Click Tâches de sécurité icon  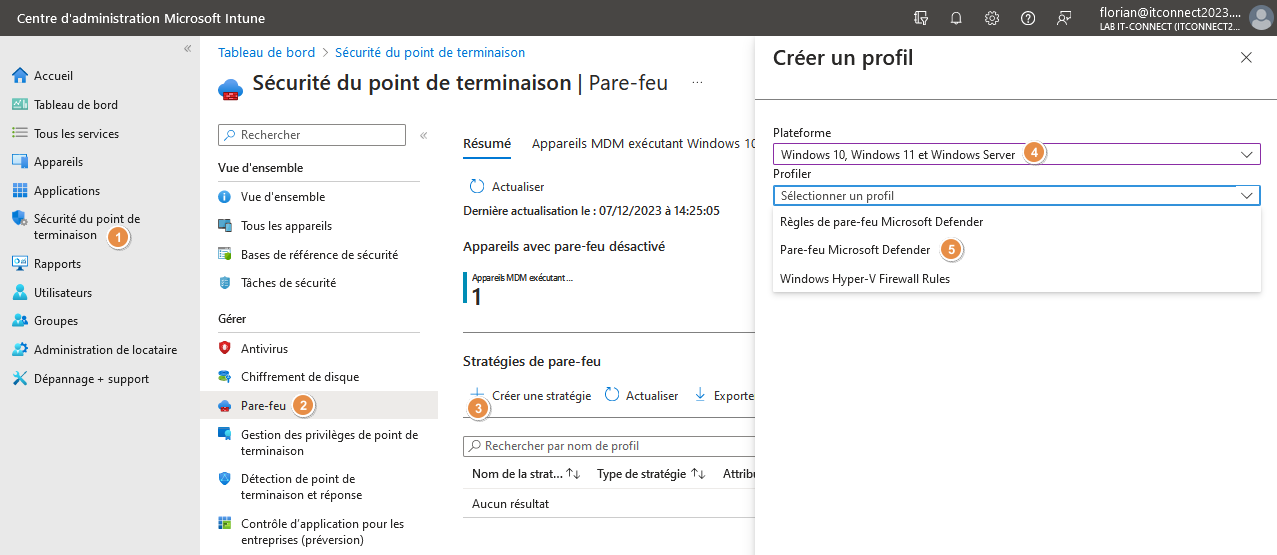225,283
